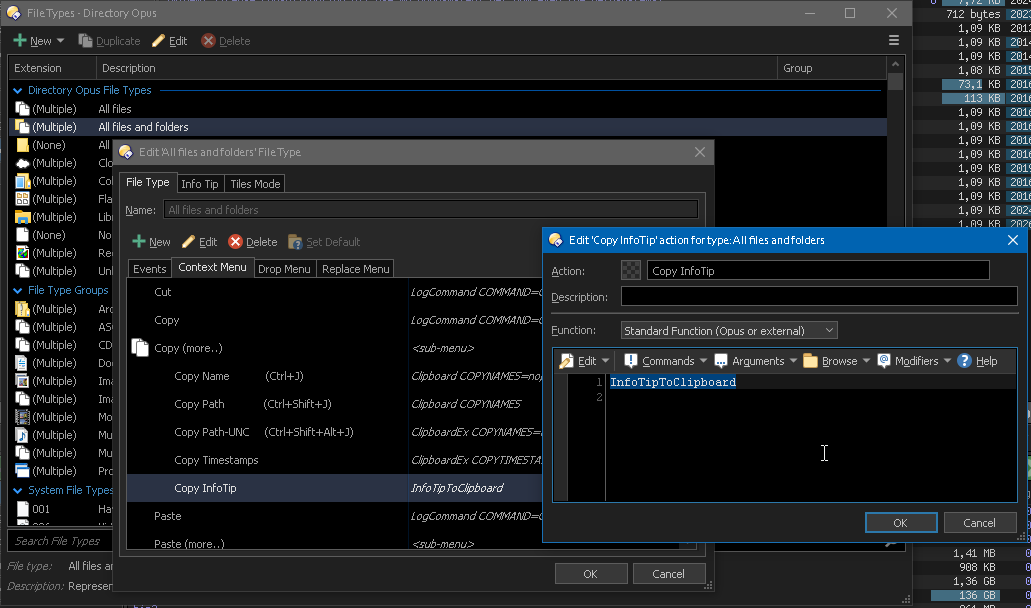Click Cancel in the Copy InfoTip action dialog

979,523
